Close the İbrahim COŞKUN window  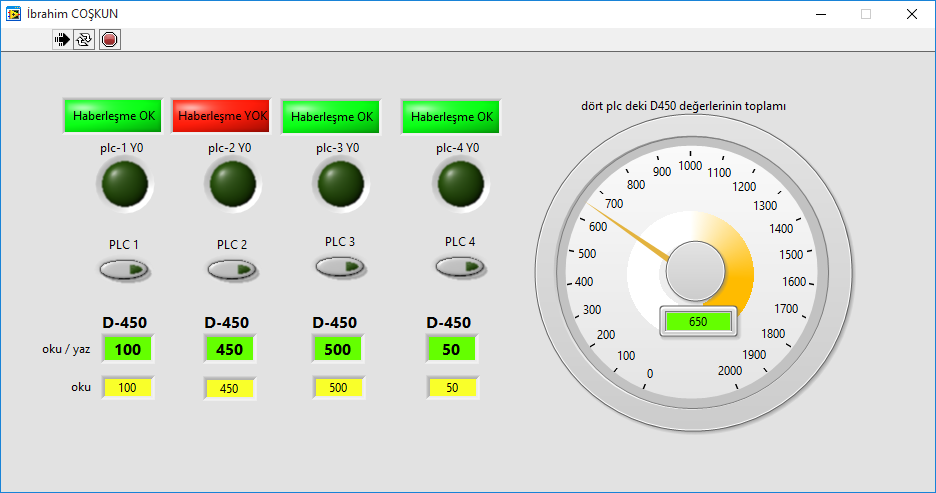912,14
